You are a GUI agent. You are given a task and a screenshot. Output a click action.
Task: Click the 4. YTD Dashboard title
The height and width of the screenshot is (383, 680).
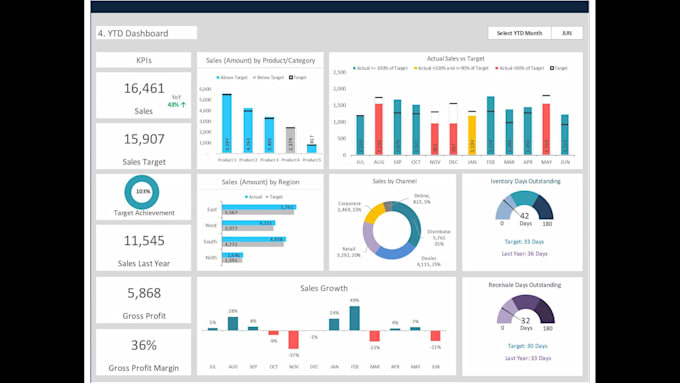click(133, 33)
